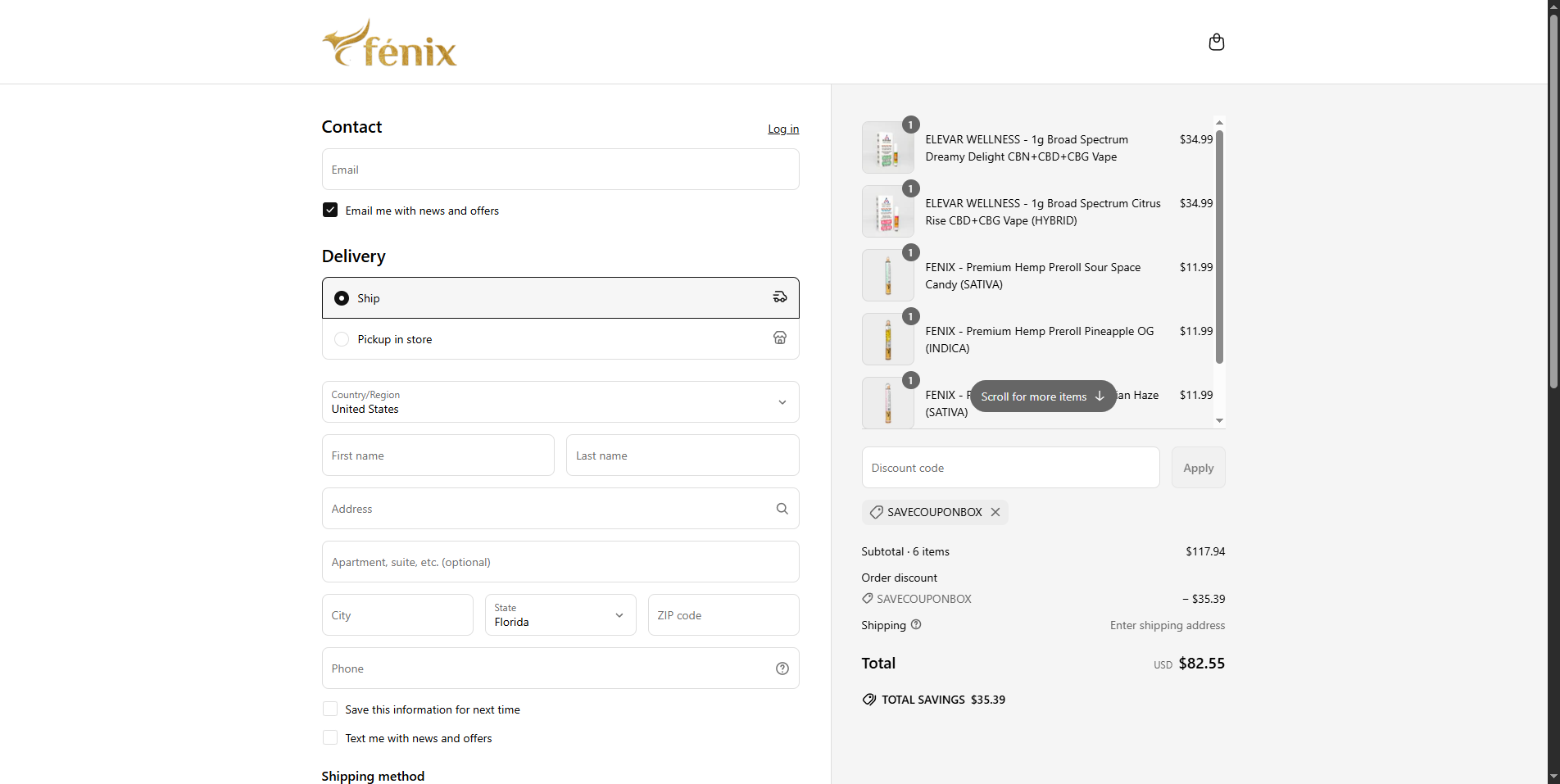Click the Apply discount button
The width and height of the screenshot is (1560, 784).
(x=1199, y=468)
